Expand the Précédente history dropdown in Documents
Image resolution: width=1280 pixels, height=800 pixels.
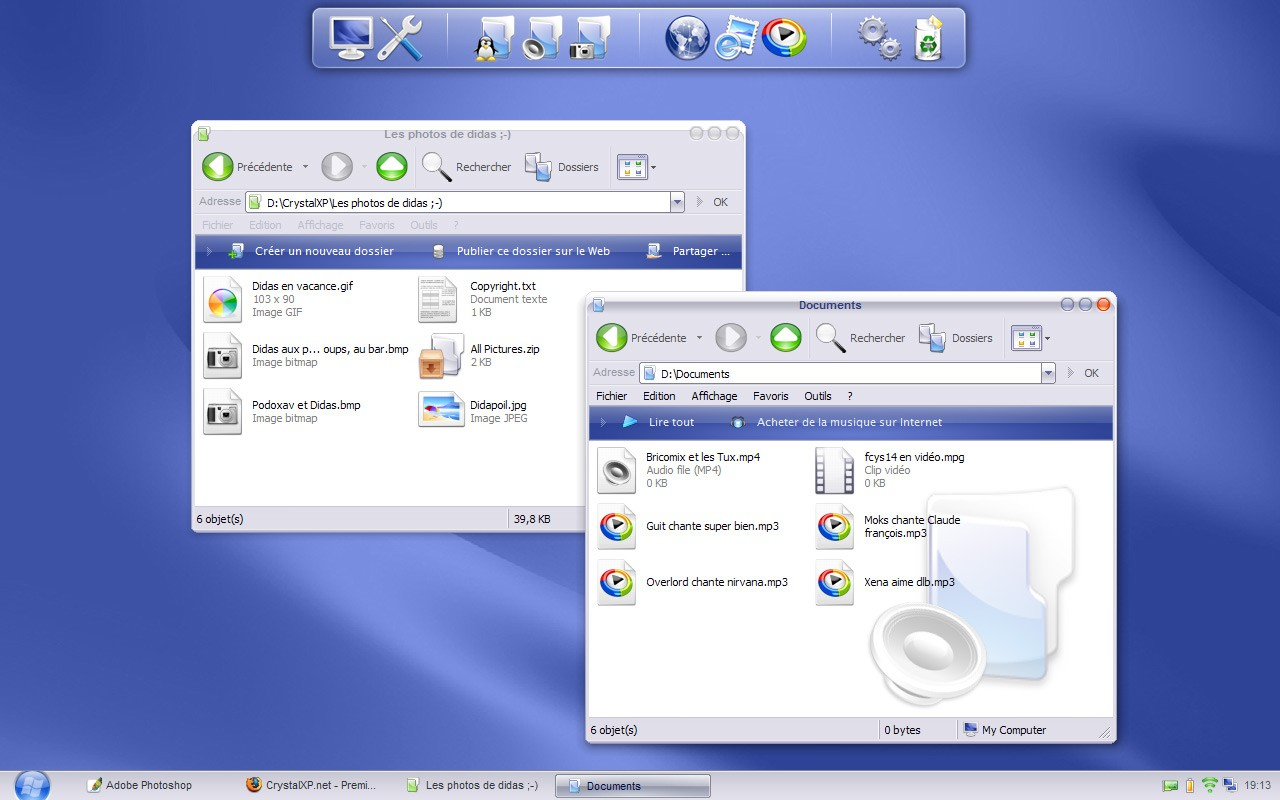[x=699, y=338]
